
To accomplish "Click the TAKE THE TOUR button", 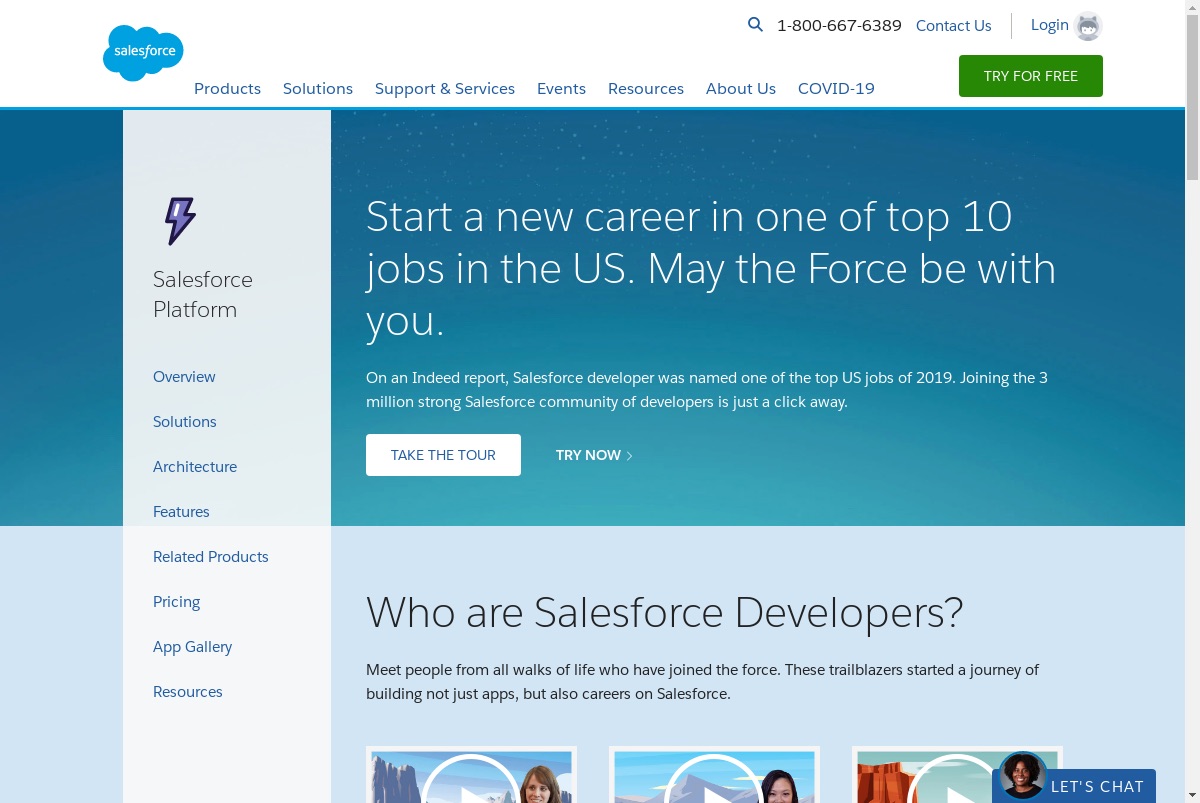I will (x=443, y=455).
